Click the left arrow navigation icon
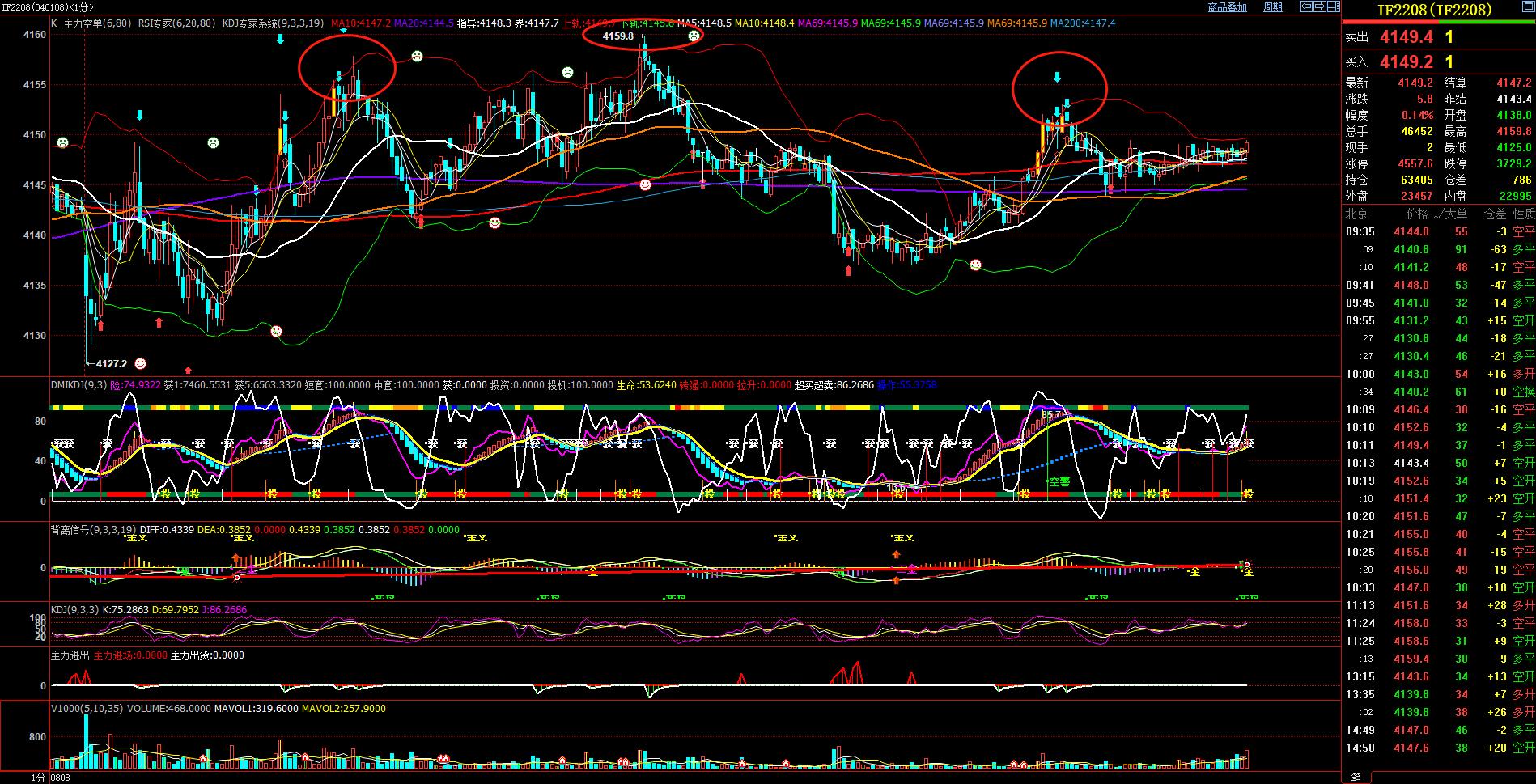Viewport: 1536px width, 784px height. pos(1305,6)
